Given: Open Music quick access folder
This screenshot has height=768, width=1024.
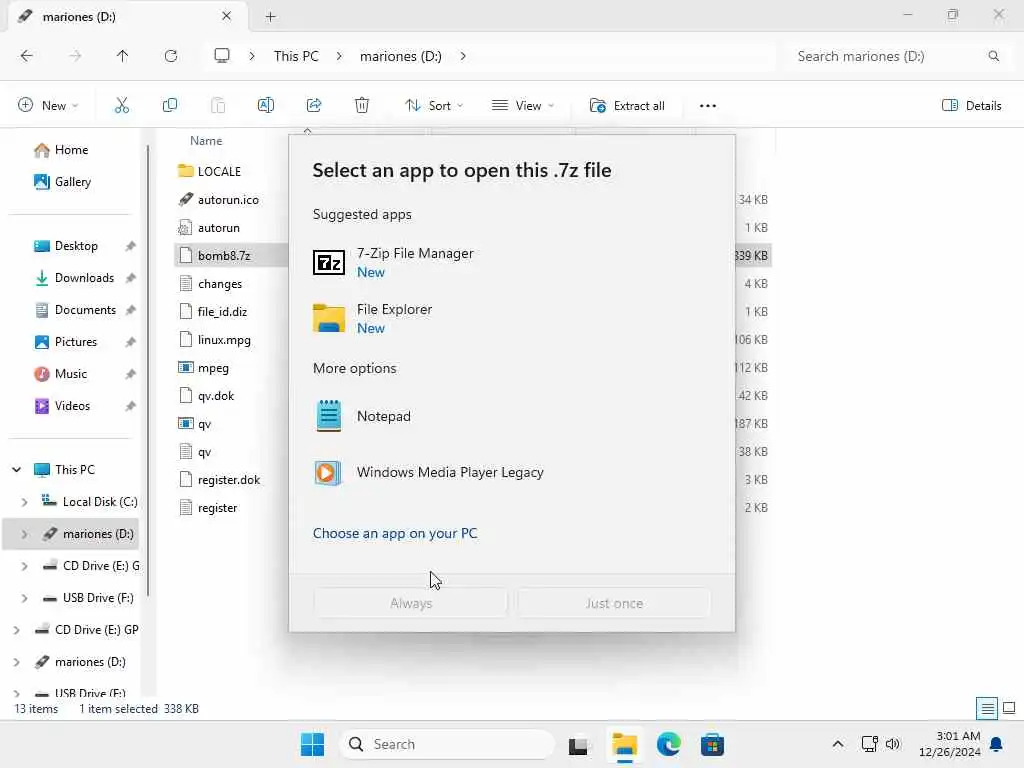Looking at the screenshot, I should (x=71, y=374).
